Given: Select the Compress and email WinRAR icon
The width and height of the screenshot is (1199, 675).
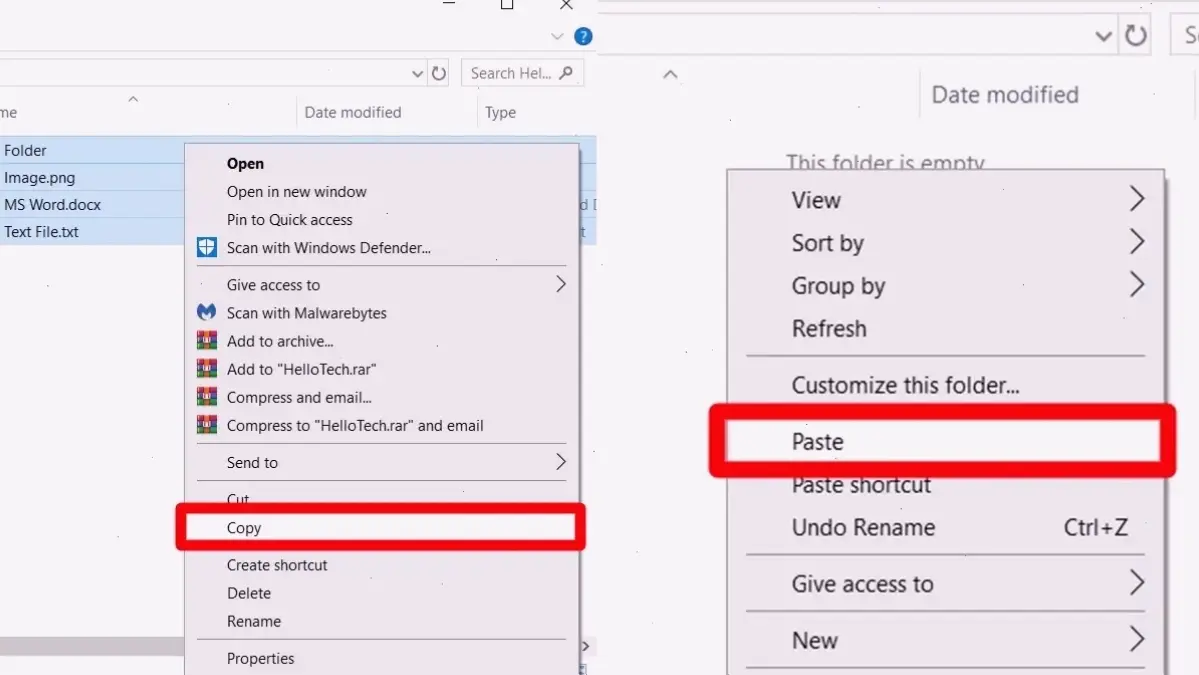Looking at the screenshot, I should click(x=206, y=396).
